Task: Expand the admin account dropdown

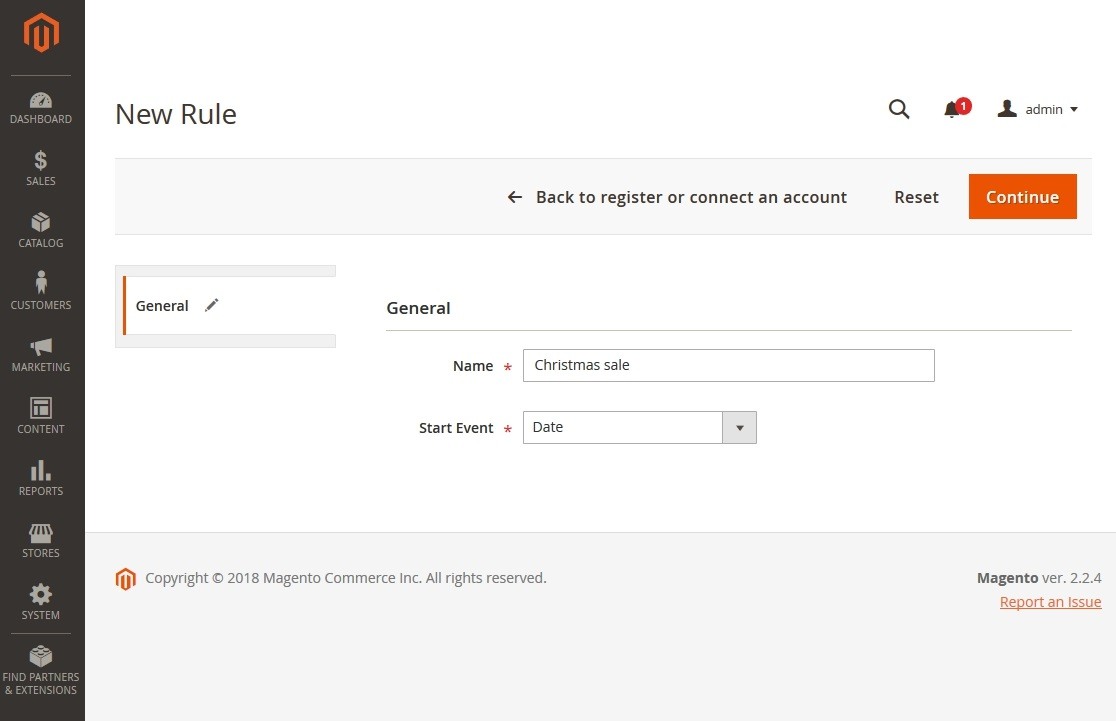Action: coord(1038,110)
